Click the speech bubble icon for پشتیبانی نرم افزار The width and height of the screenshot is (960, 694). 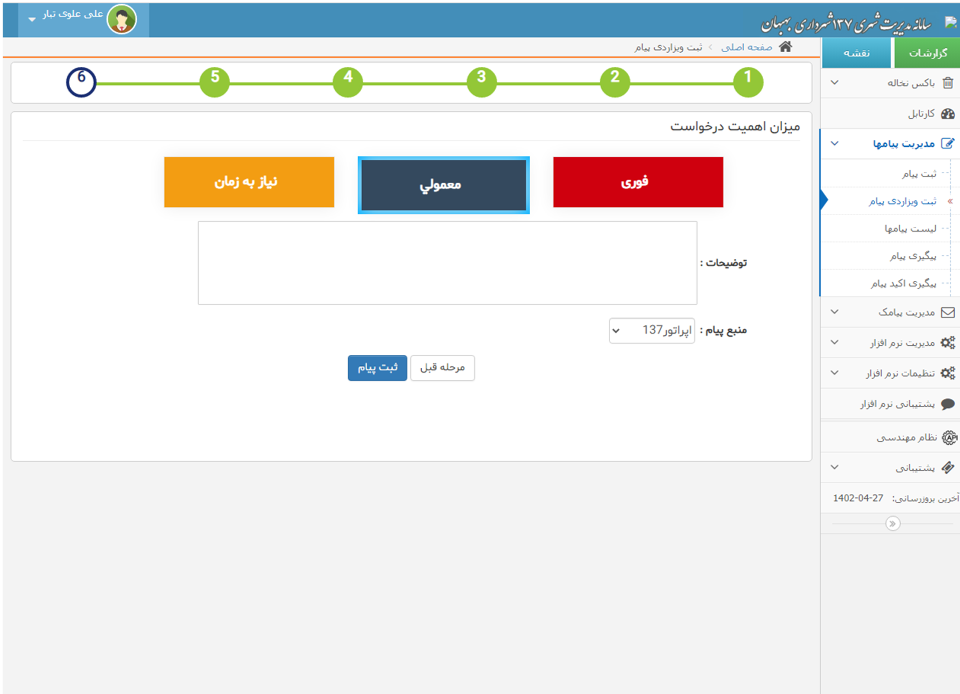[x=948, y=404]
